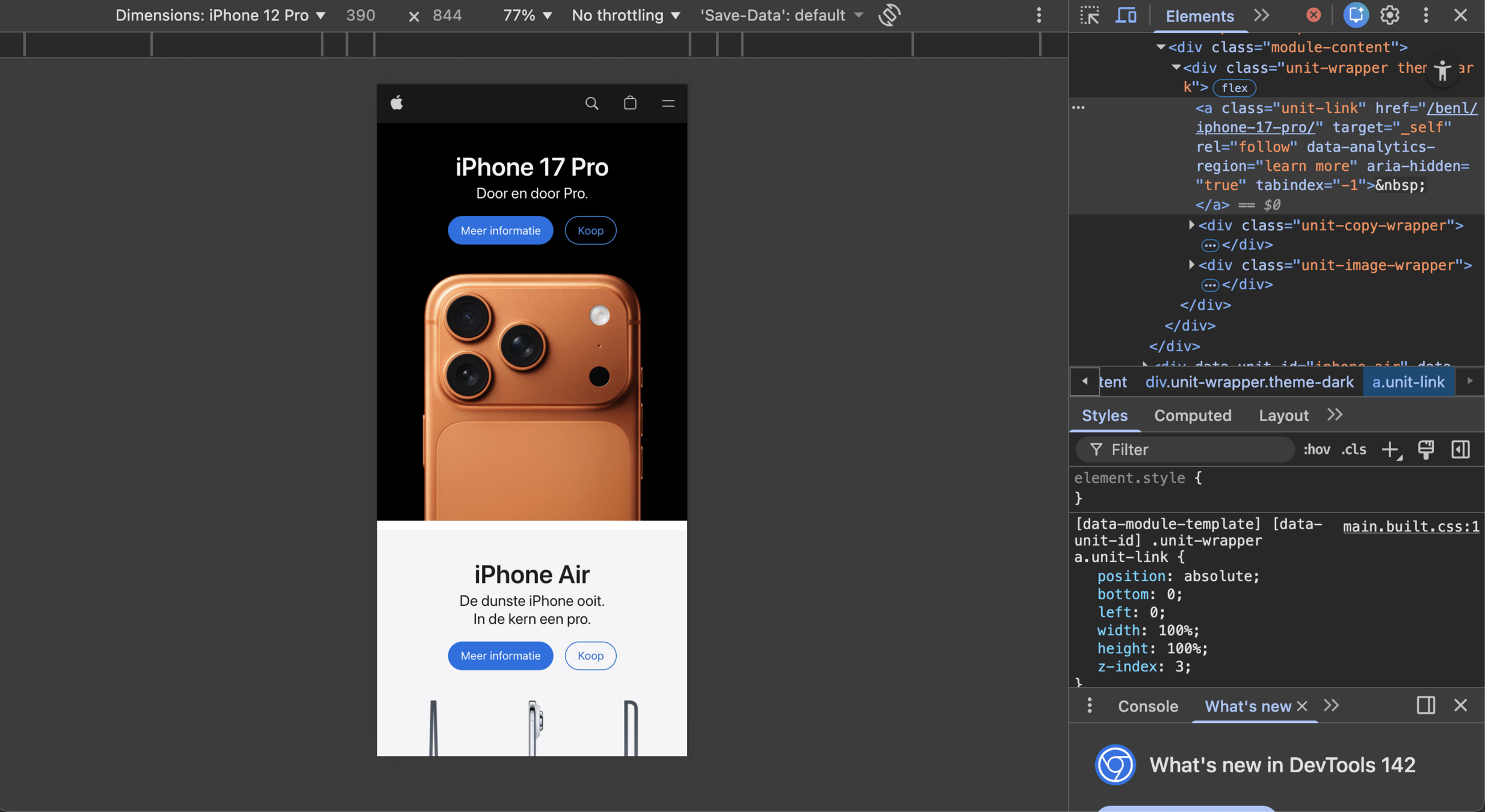Open the Dimensions iPhone 12 Pro dropdown

(x=220, y=15)
